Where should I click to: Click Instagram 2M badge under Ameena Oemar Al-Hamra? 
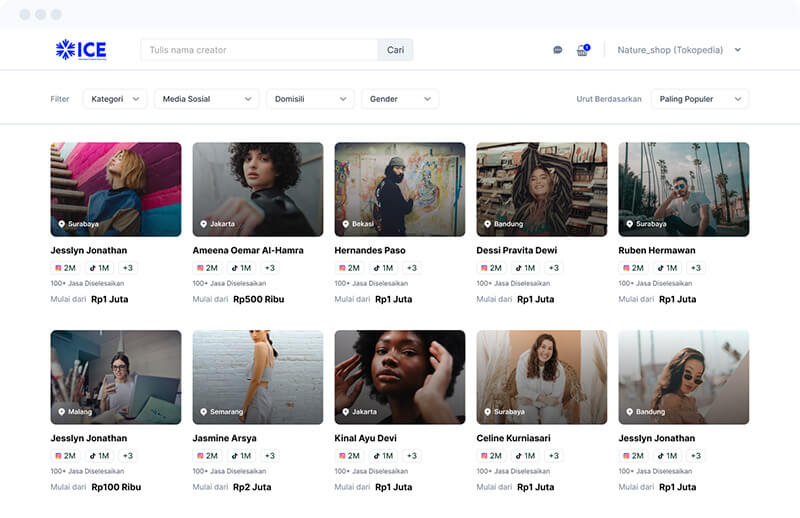[207, 268]
